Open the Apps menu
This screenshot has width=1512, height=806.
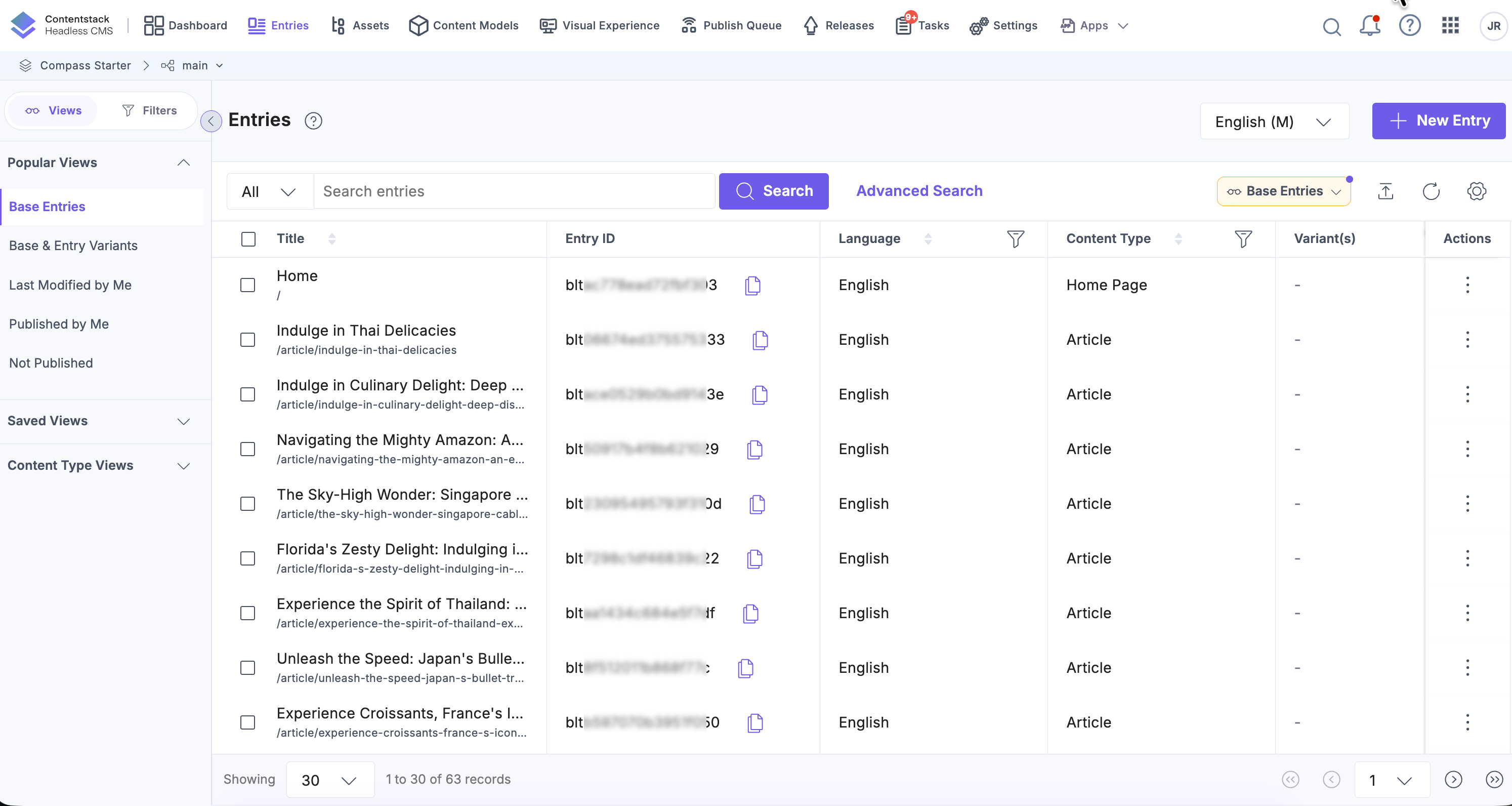[1093, 25]
